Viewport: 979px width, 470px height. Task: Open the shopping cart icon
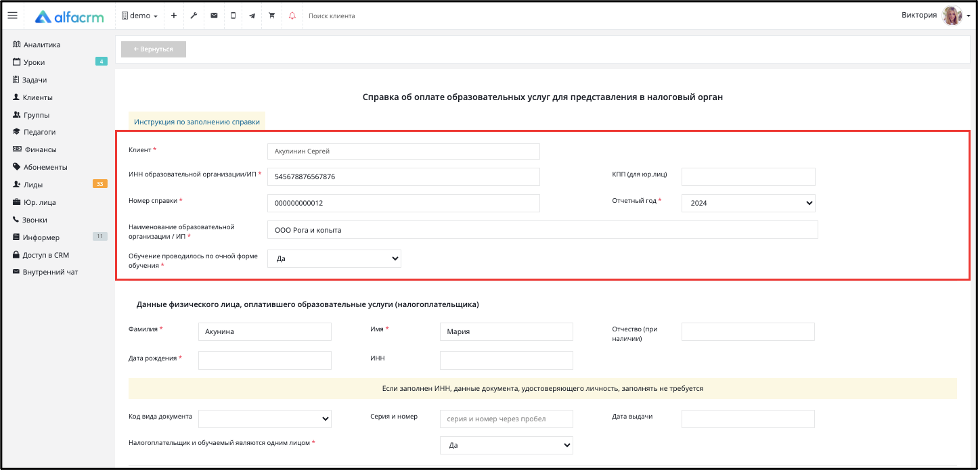pos(272,16)
